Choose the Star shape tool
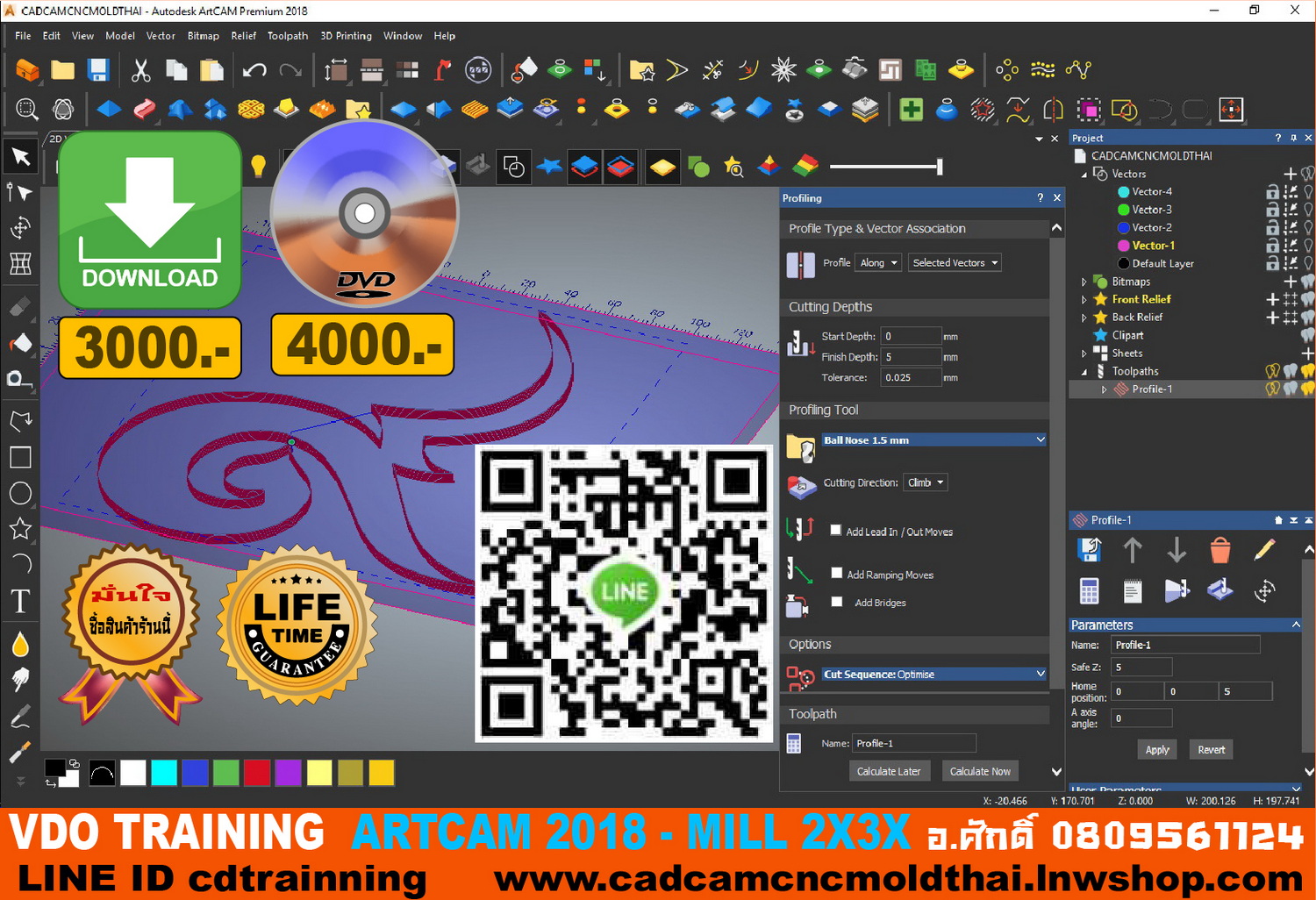1316x900 pixels. tap(20, 529)
